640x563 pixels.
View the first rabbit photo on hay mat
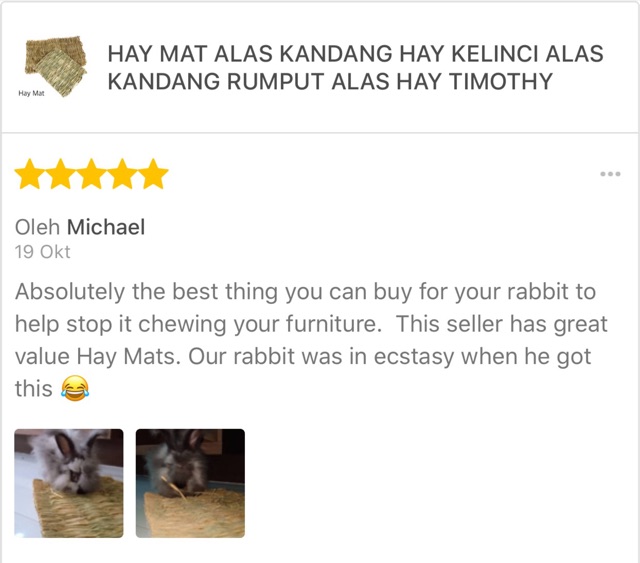pyautogui.click(x=69, y=483)
